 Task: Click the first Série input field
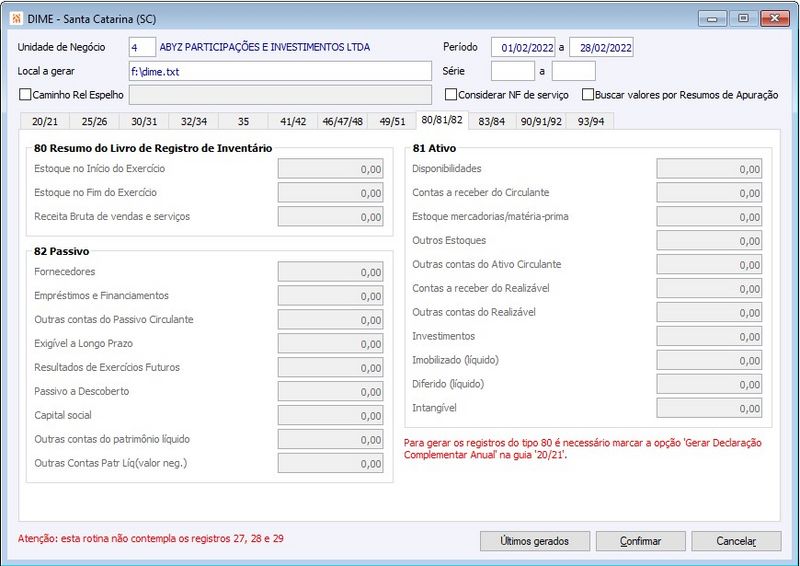click(x=513, y=71)
